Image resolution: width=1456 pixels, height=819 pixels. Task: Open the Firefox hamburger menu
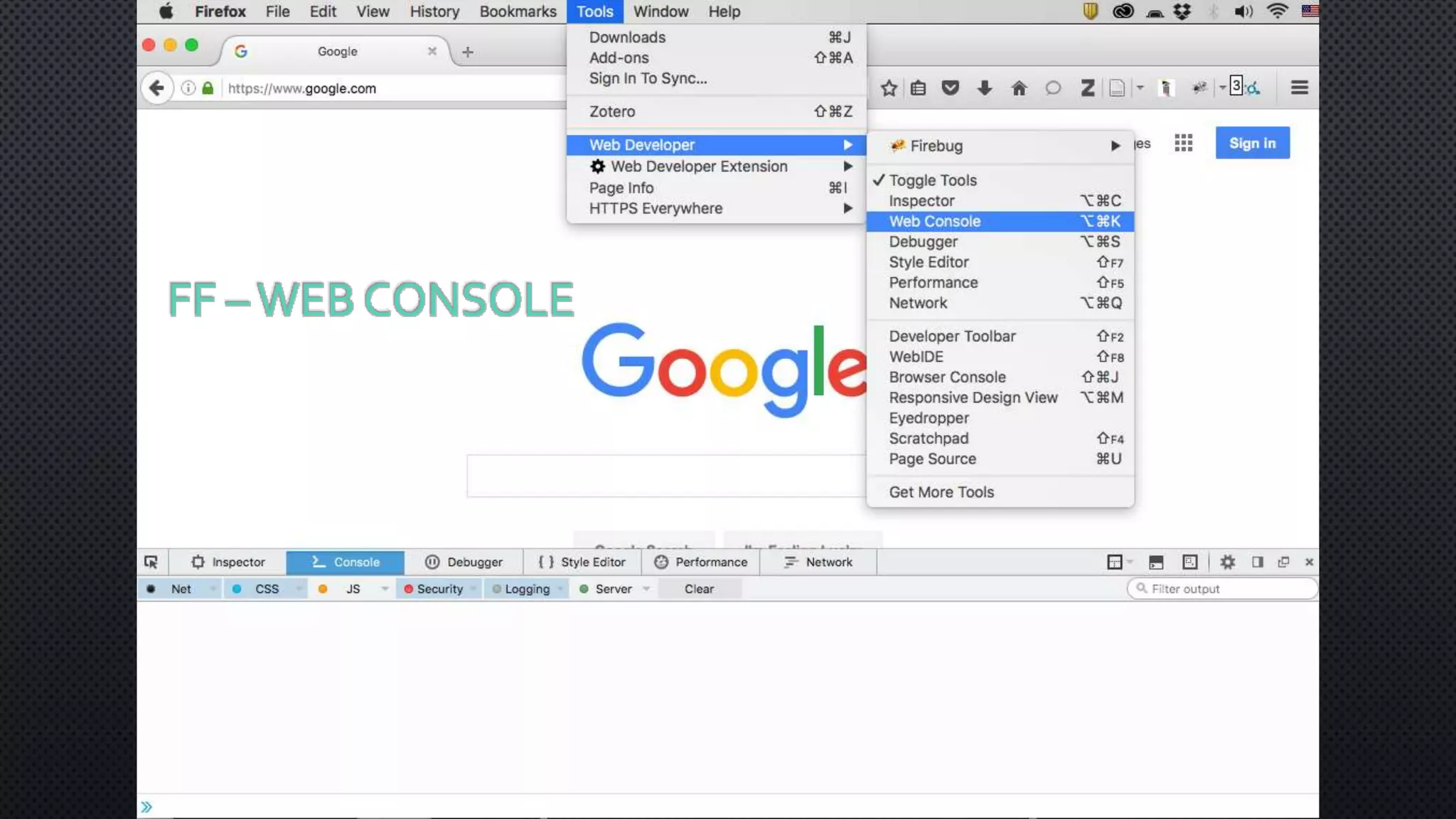1300,87
